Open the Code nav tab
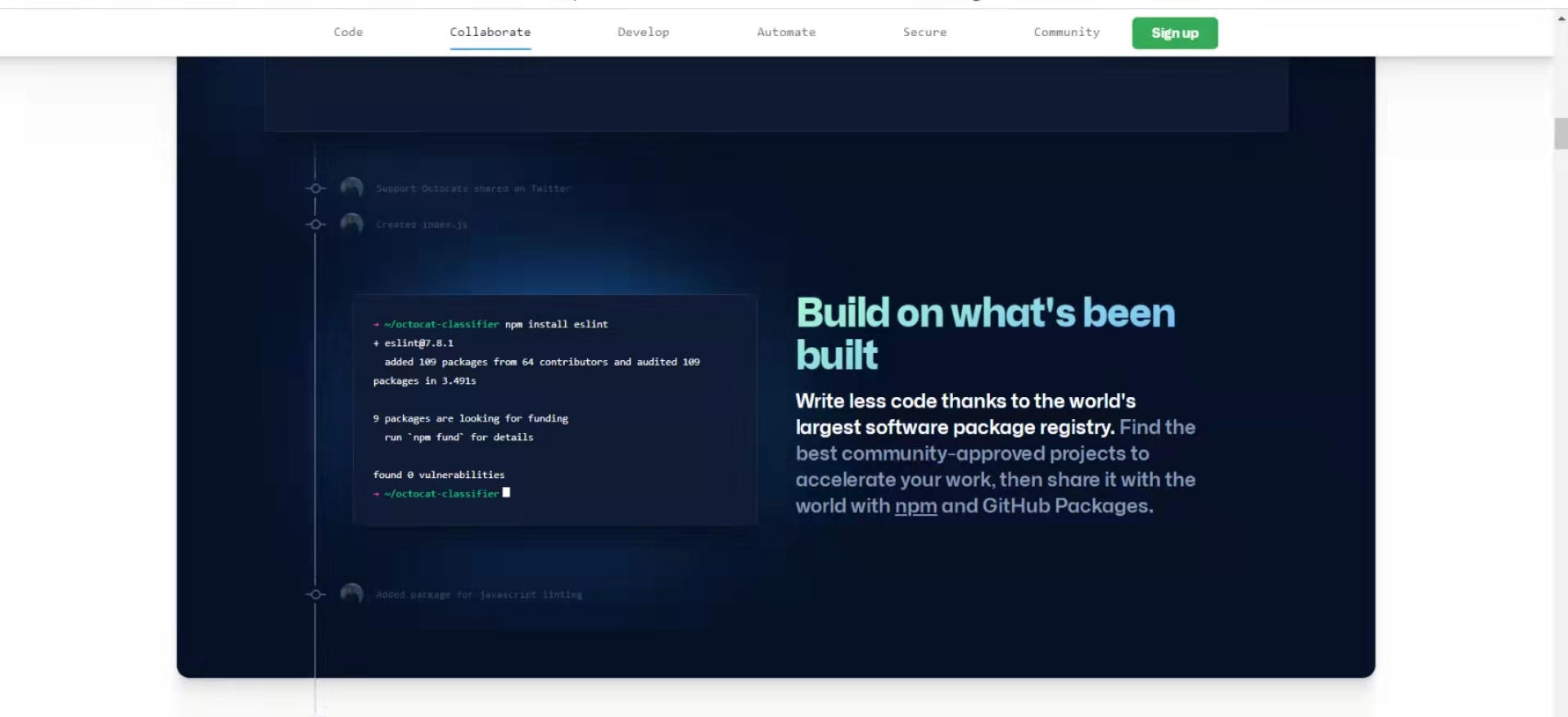Screen dimensions: 1568x717 [348, 32]
